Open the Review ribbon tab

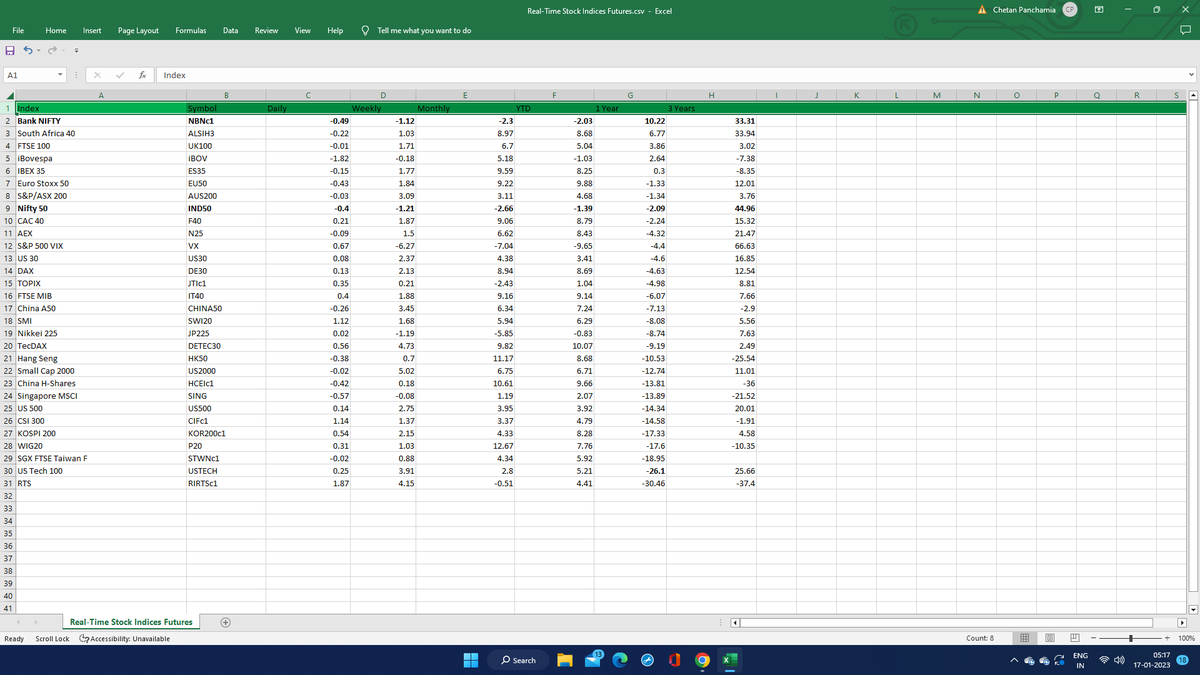pos(267,31)
